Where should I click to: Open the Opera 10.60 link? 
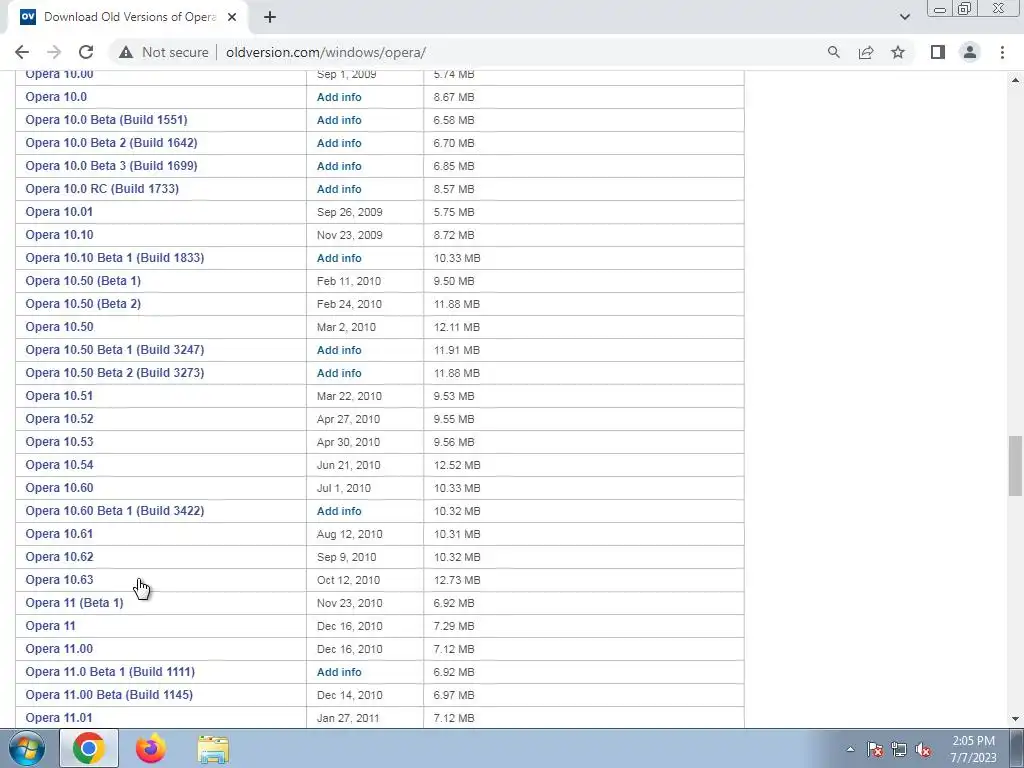click(59, 487)
